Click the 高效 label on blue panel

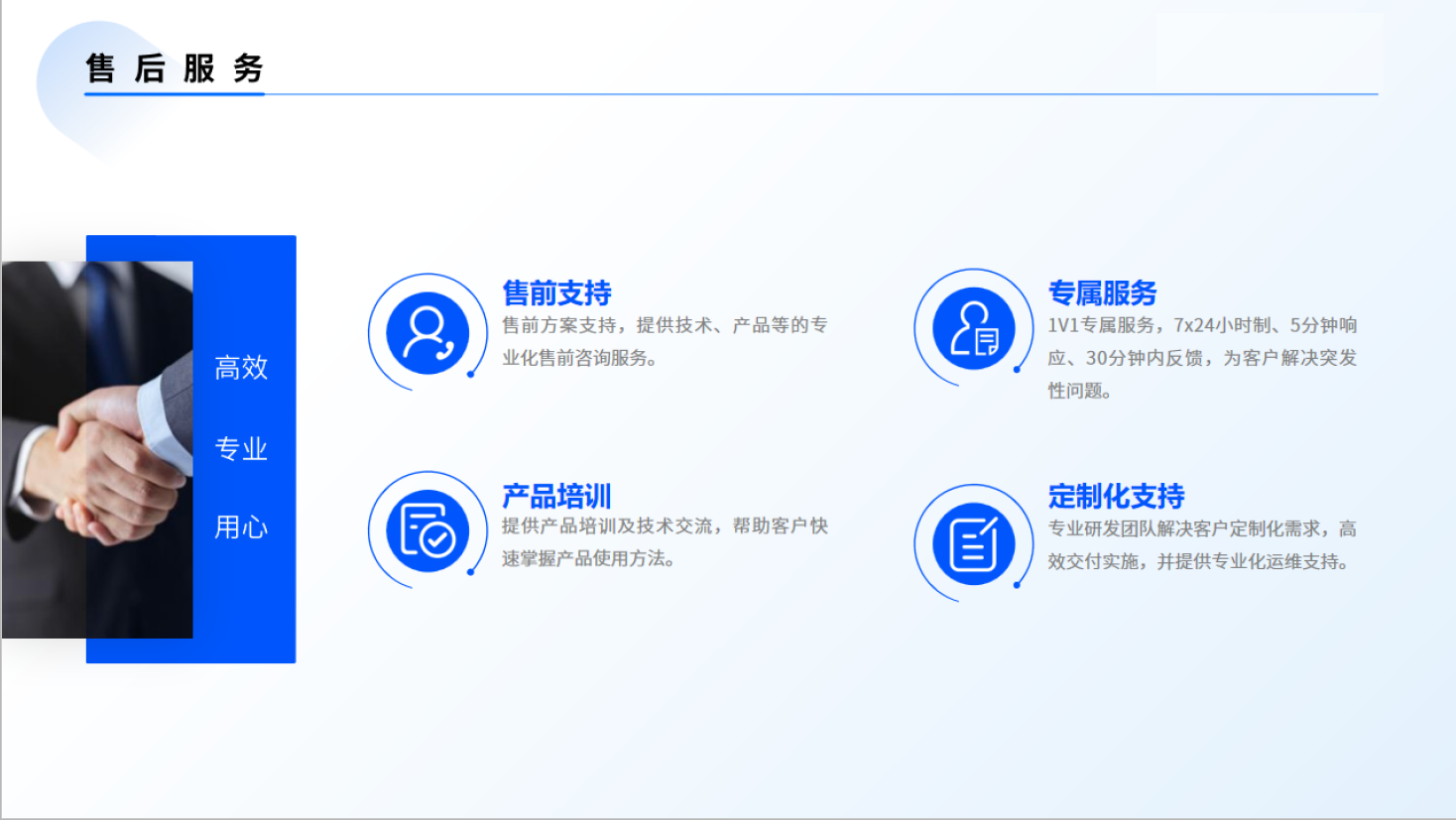(x=241, y=368)
